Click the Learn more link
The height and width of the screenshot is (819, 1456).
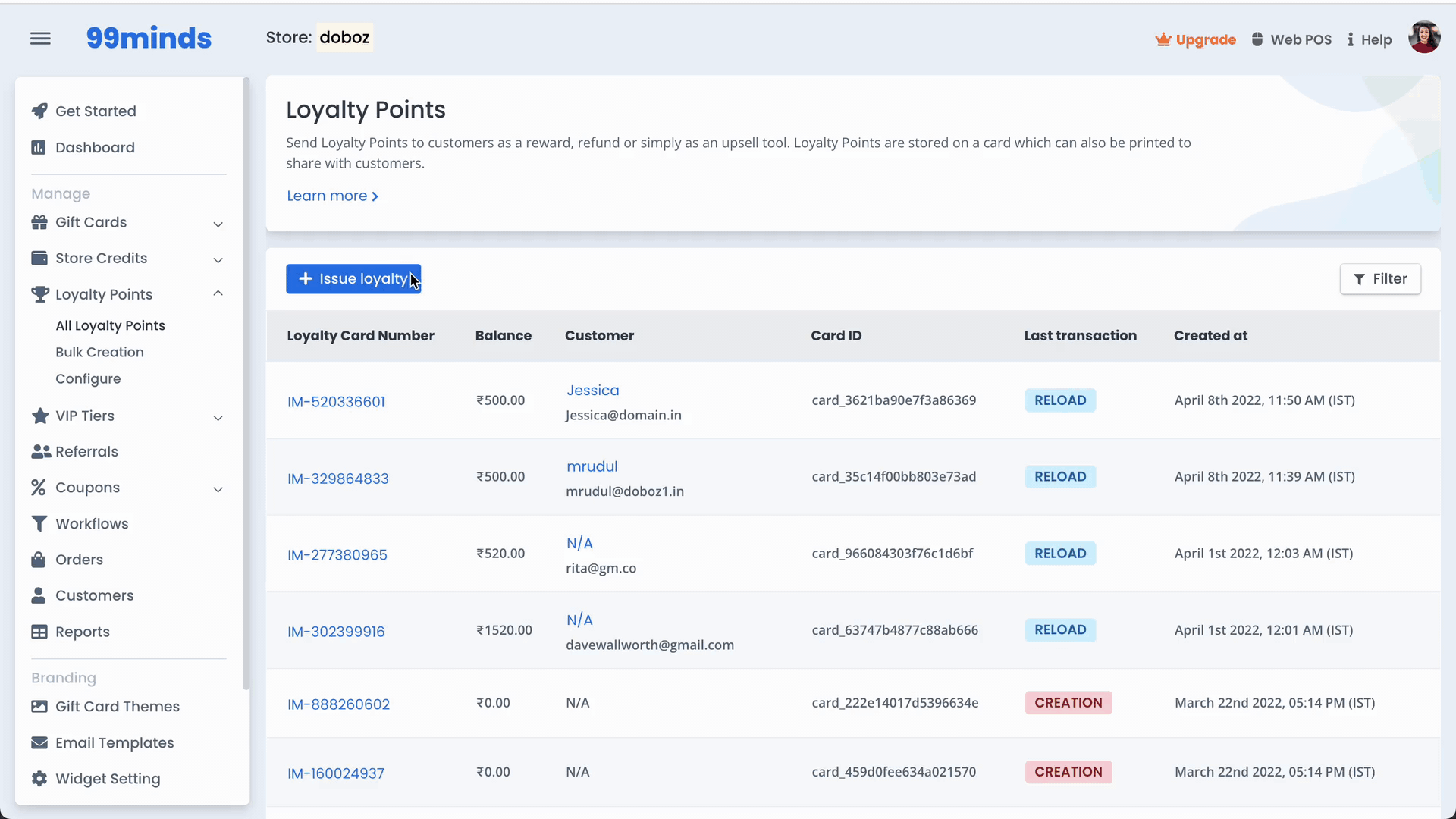tap(332, 196)
